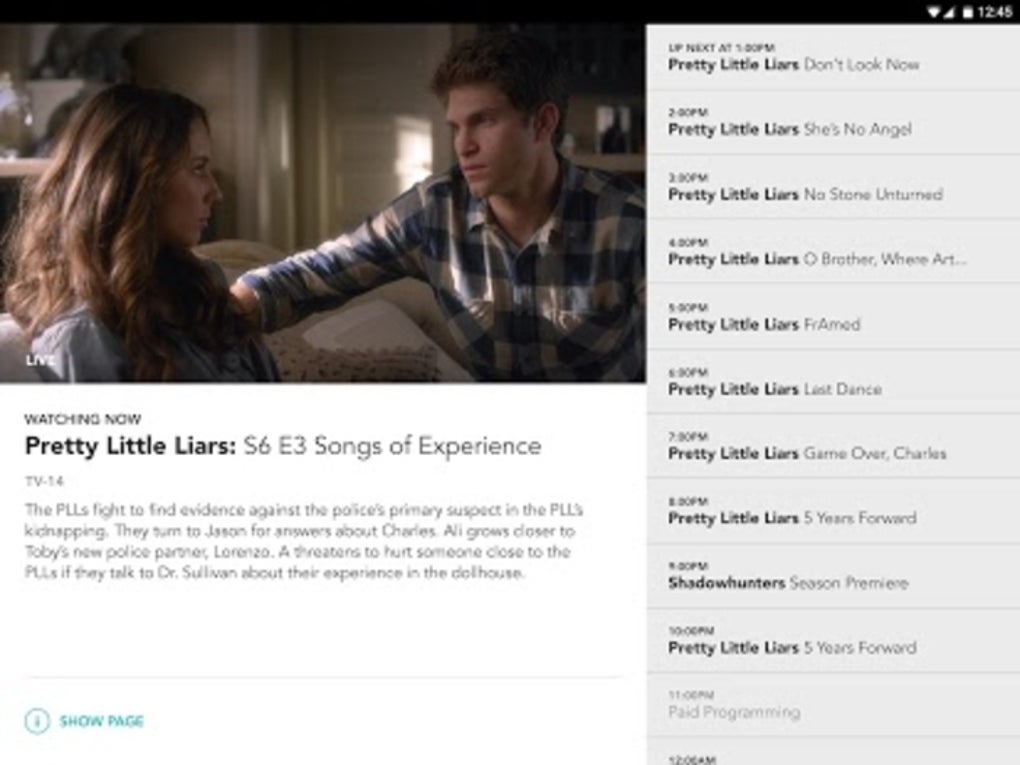1020x765 pixels.
Task: Tap the info icon beside Show Page
Action: (37, 721)
